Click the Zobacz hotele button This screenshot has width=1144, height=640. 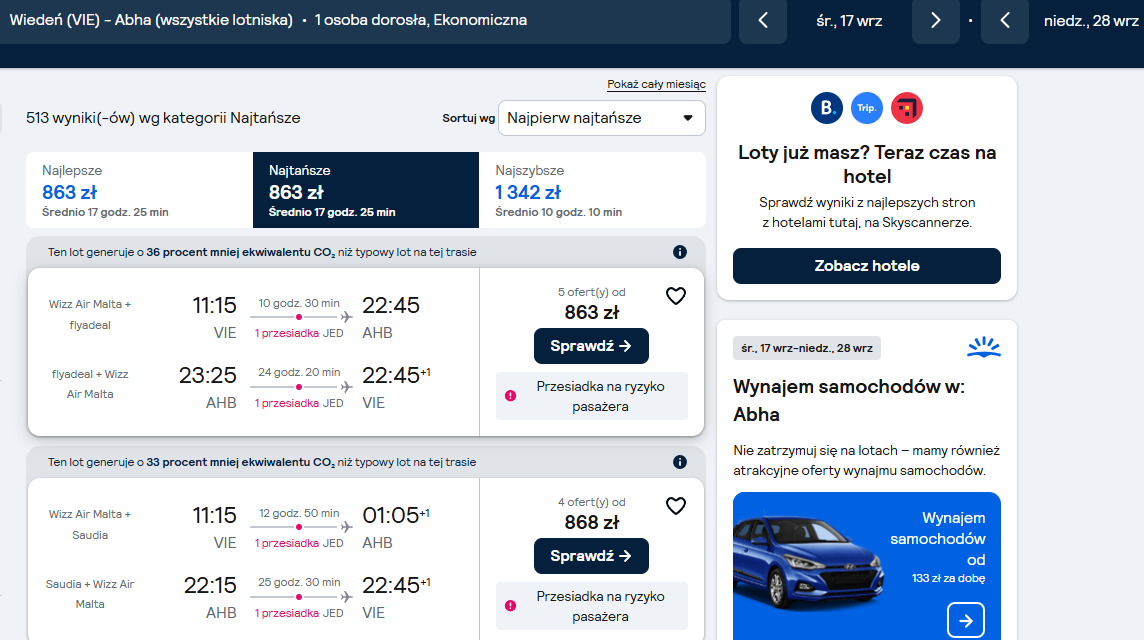867,266
